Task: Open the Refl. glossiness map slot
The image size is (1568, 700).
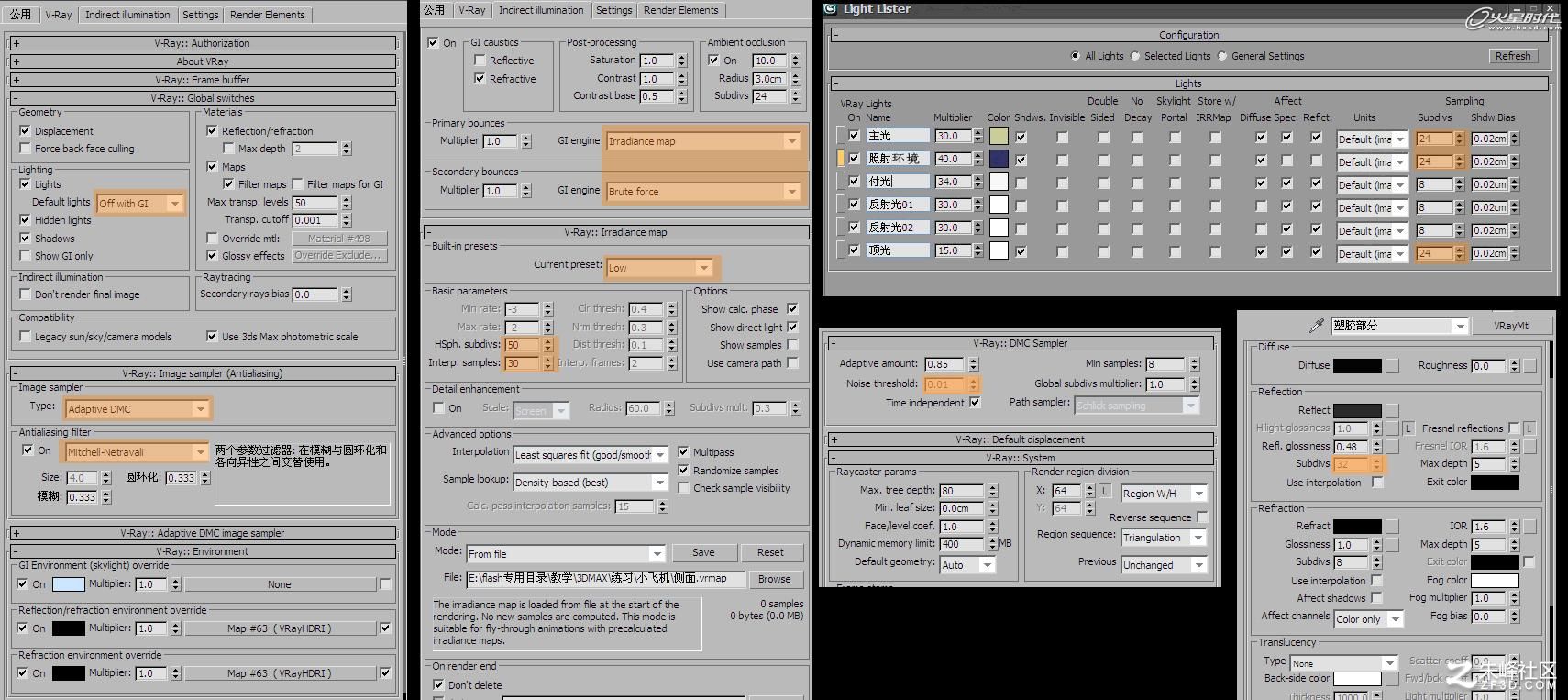Action: pyautogui.click(x=1392, y=447)
